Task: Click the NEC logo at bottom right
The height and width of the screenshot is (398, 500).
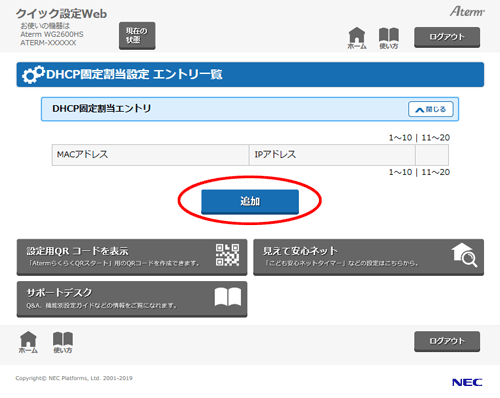Action: tap(467, 382)
